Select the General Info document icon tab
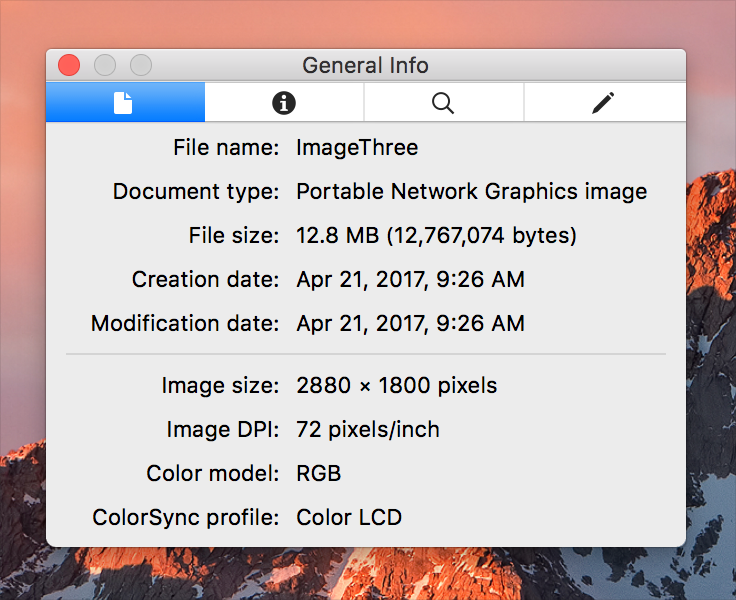 click(124, 102)
